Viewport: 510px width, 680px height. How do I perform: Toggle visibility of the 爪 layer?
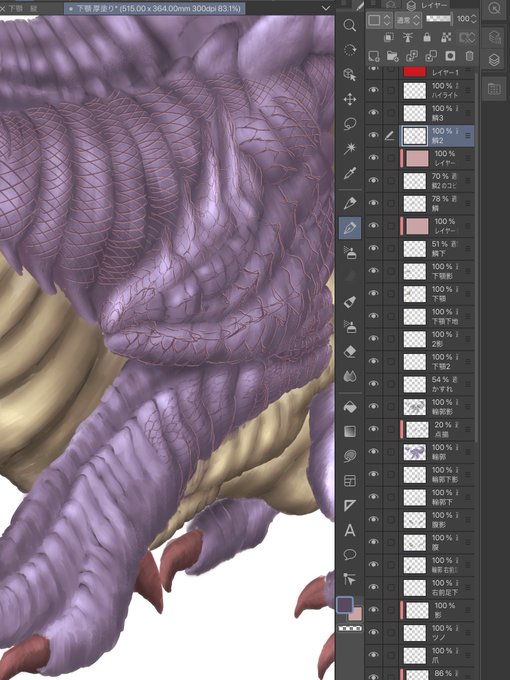(x=373, y=655)
